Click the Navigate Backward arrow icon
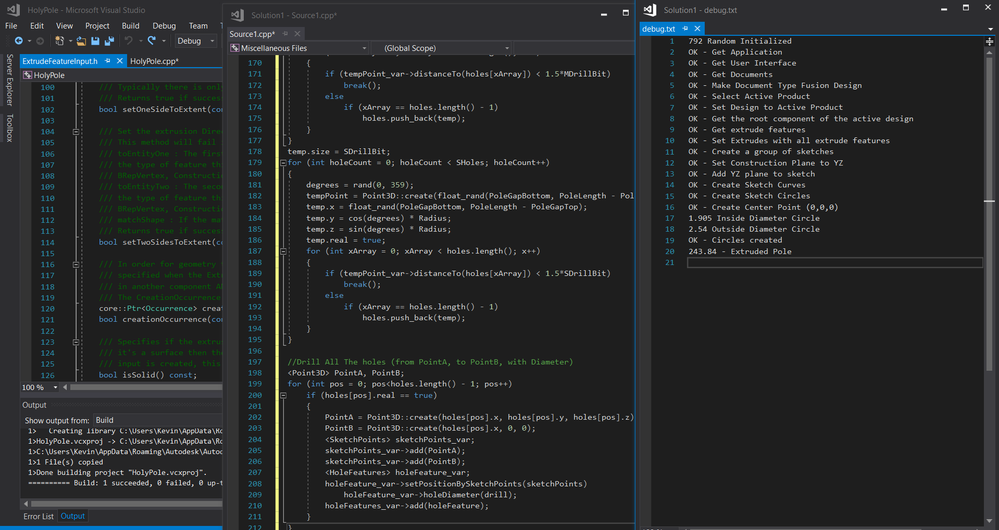 click(x=18, y=41)
